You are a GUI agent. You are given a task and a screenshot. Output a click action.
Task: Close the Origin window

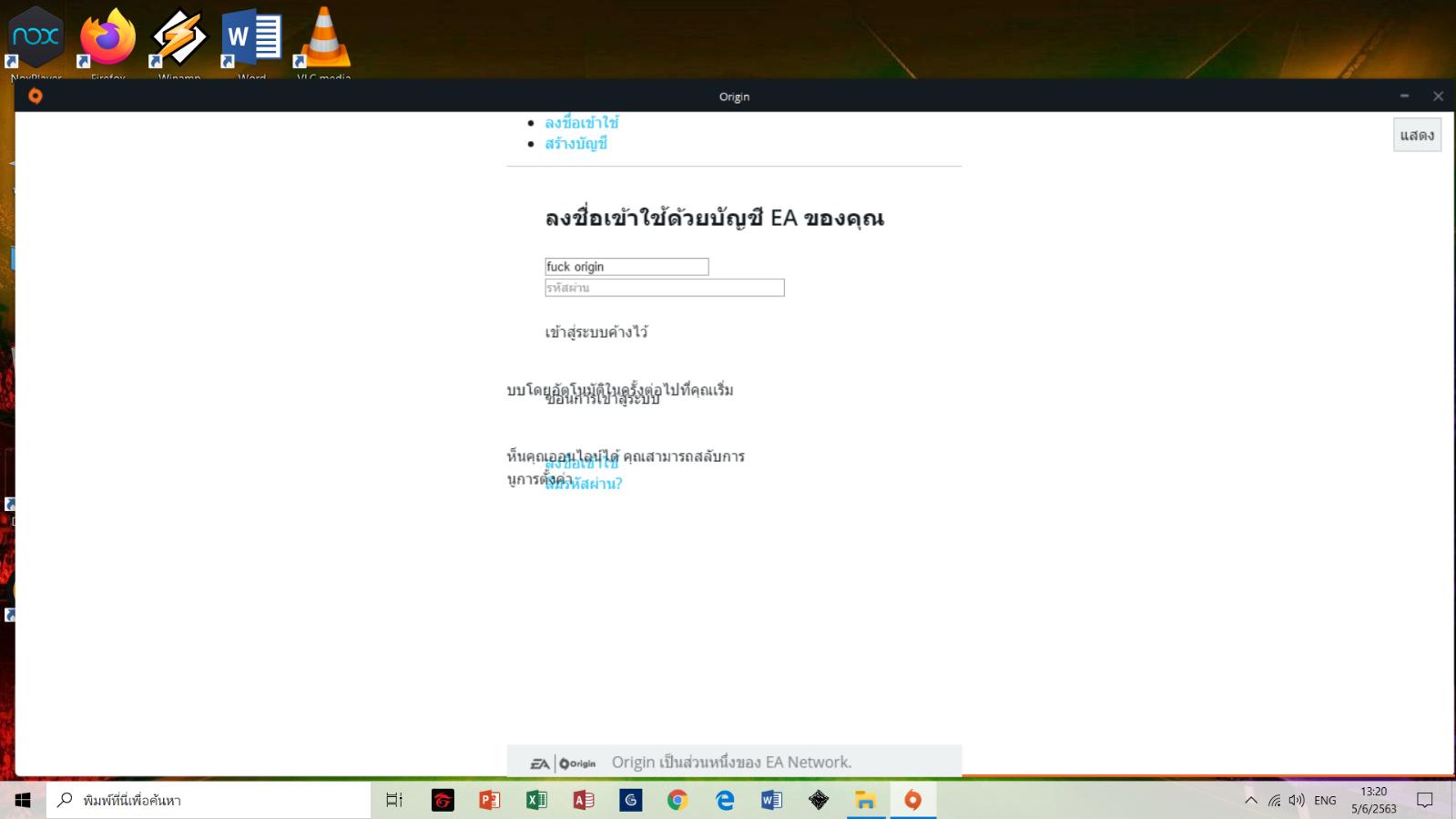pos(1438,96)
